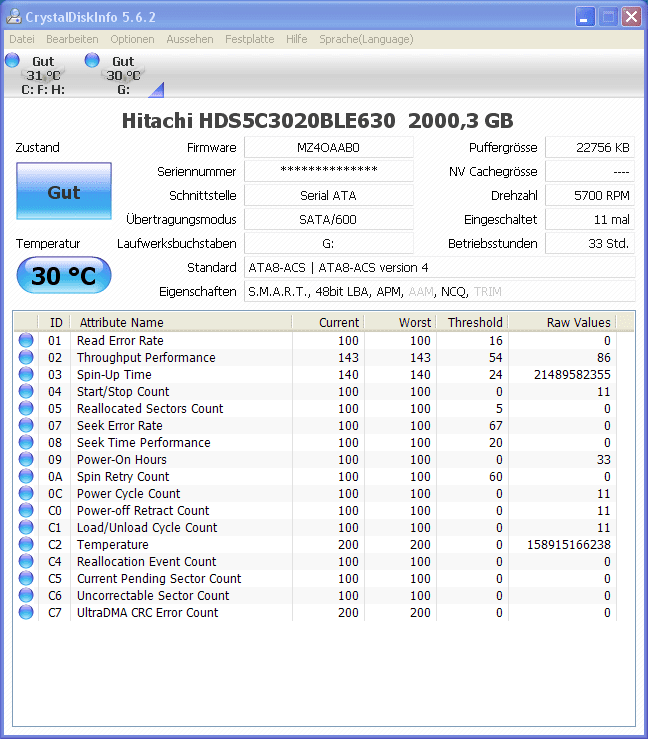Open the Festplatte menu
This screenshot has height=739, width=648.
coord(250,39)
